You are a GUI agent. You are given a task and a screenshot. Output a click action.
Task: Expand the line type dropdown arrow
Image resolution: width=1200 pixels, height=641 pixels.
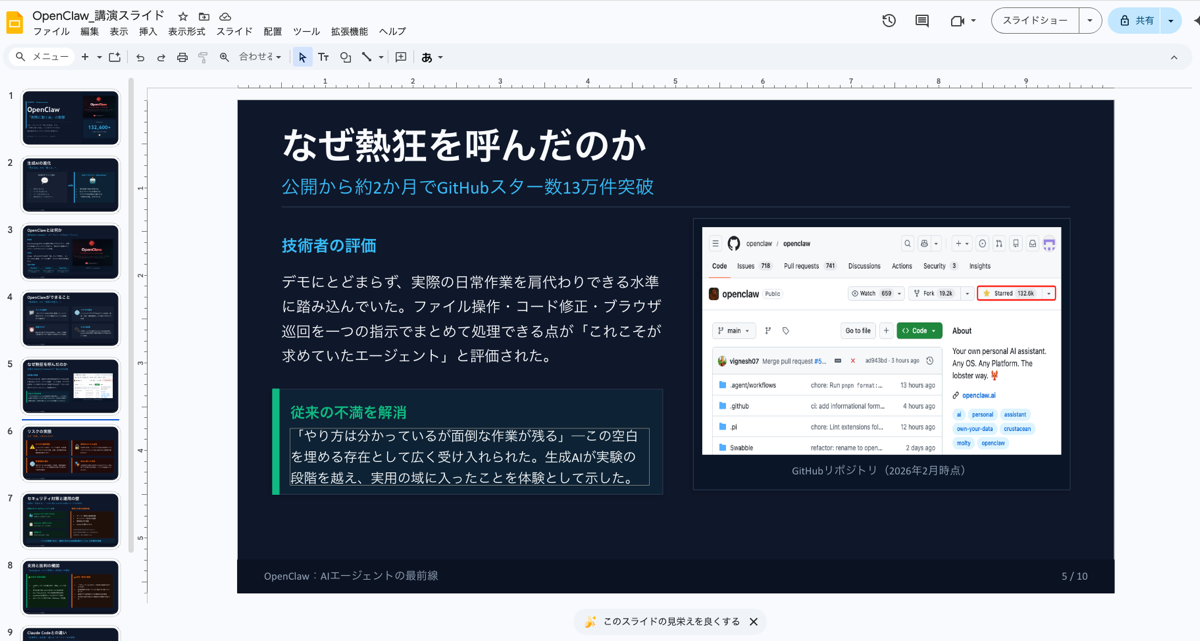pos(381,57)
